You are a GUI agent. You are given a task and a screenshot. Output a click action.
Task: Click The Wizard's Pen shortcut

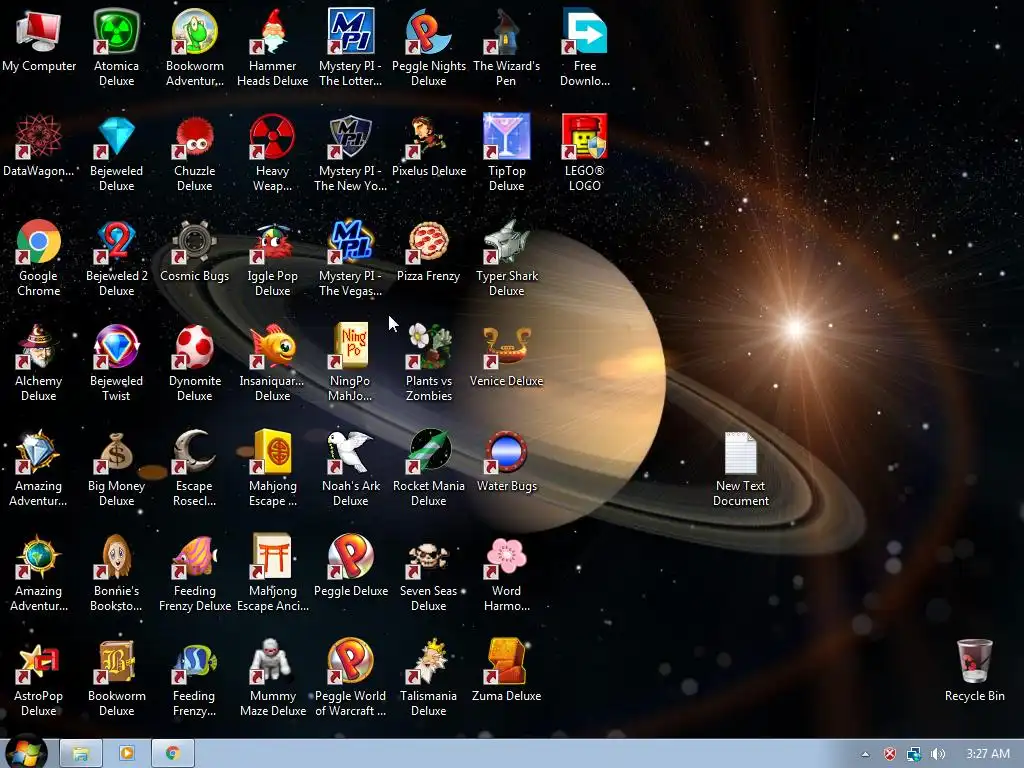click(506, 32)
